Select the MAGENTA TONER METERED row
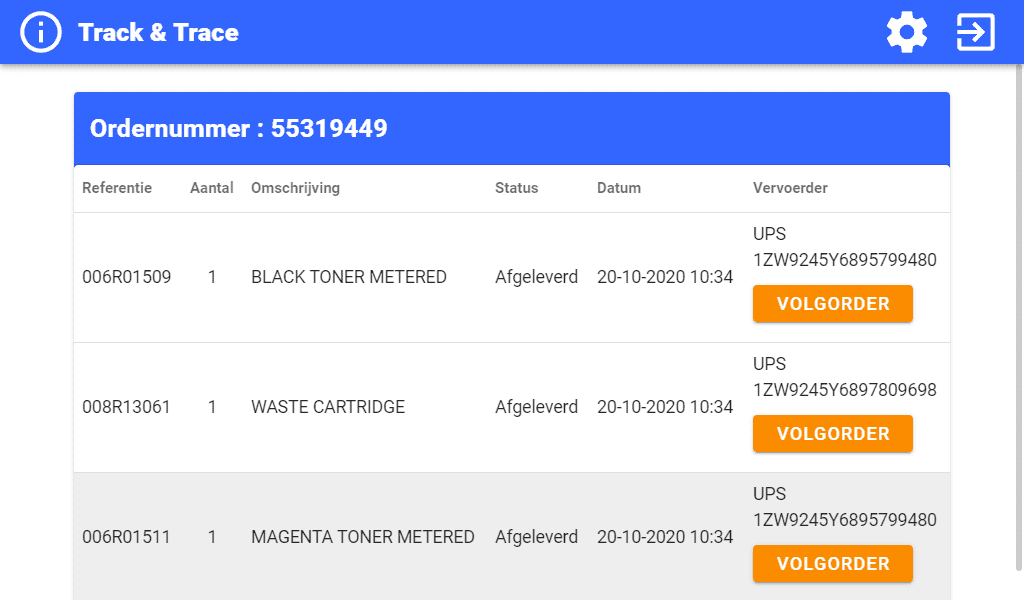 (512, 537)
